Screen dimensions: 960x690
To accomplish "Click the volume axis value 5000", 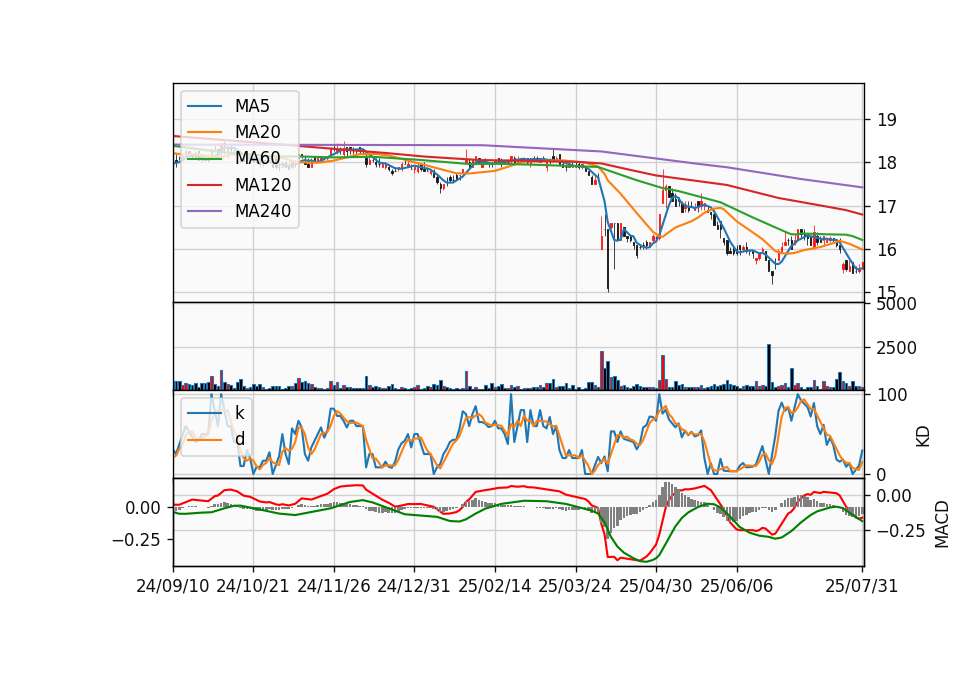I will 897,304.
